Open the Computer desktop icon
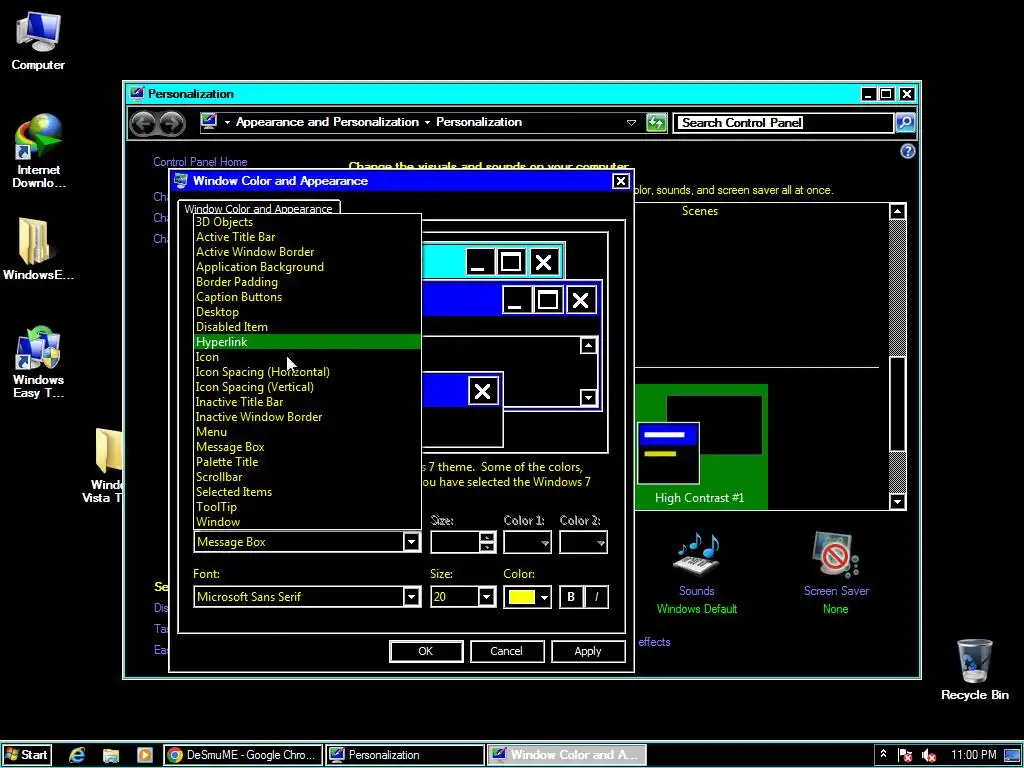1024x768 pixels. point(38,40)
